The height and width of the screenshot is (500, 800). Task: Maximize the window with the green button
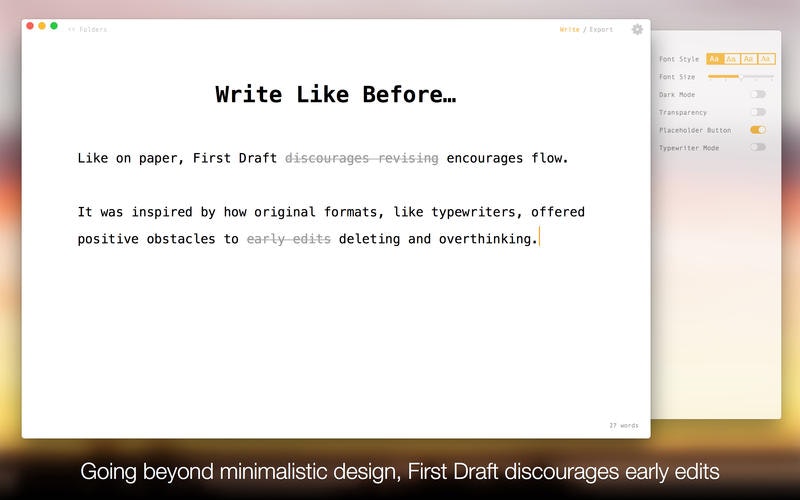point(54,26)
